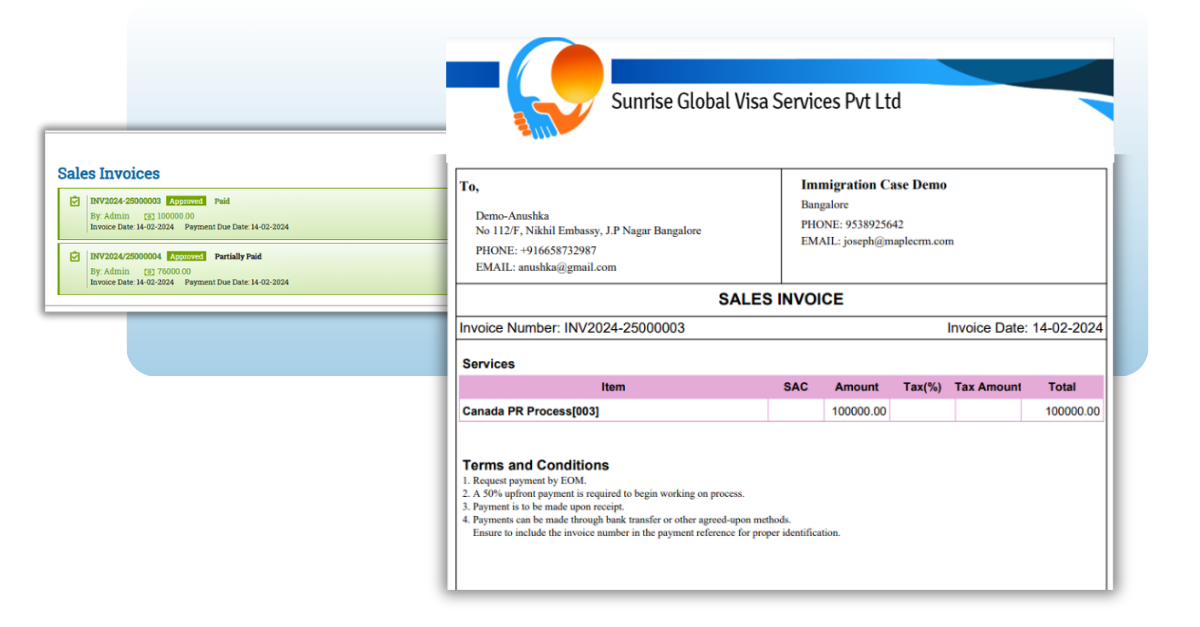Toggle the Paid status badge
This screenshot has width=1200, height=627.
222,200
